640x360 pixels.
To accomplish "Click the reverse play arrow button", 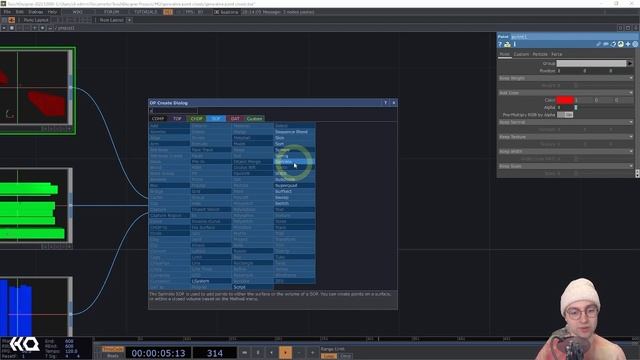I will (271, 353).
